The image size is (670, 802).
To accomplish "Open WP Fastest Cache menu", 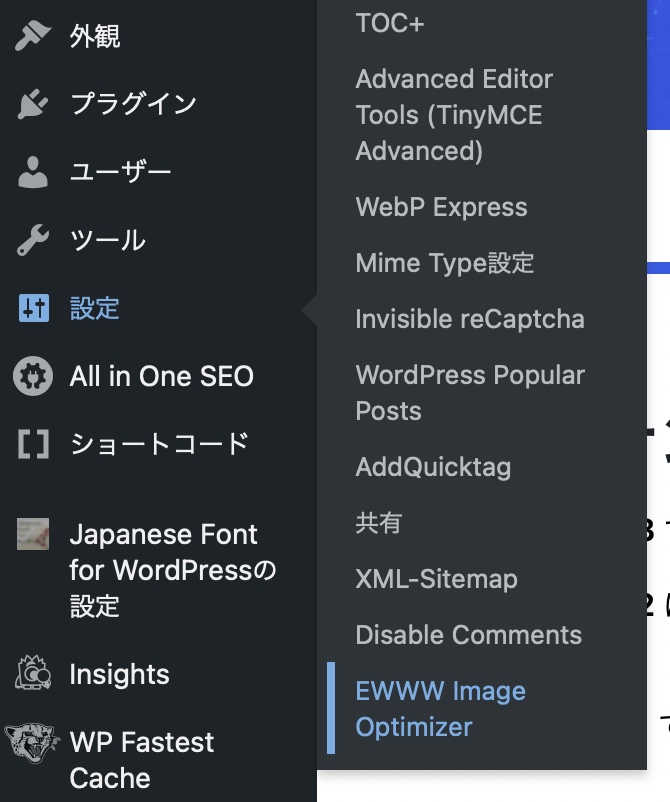I will (142, 760).
